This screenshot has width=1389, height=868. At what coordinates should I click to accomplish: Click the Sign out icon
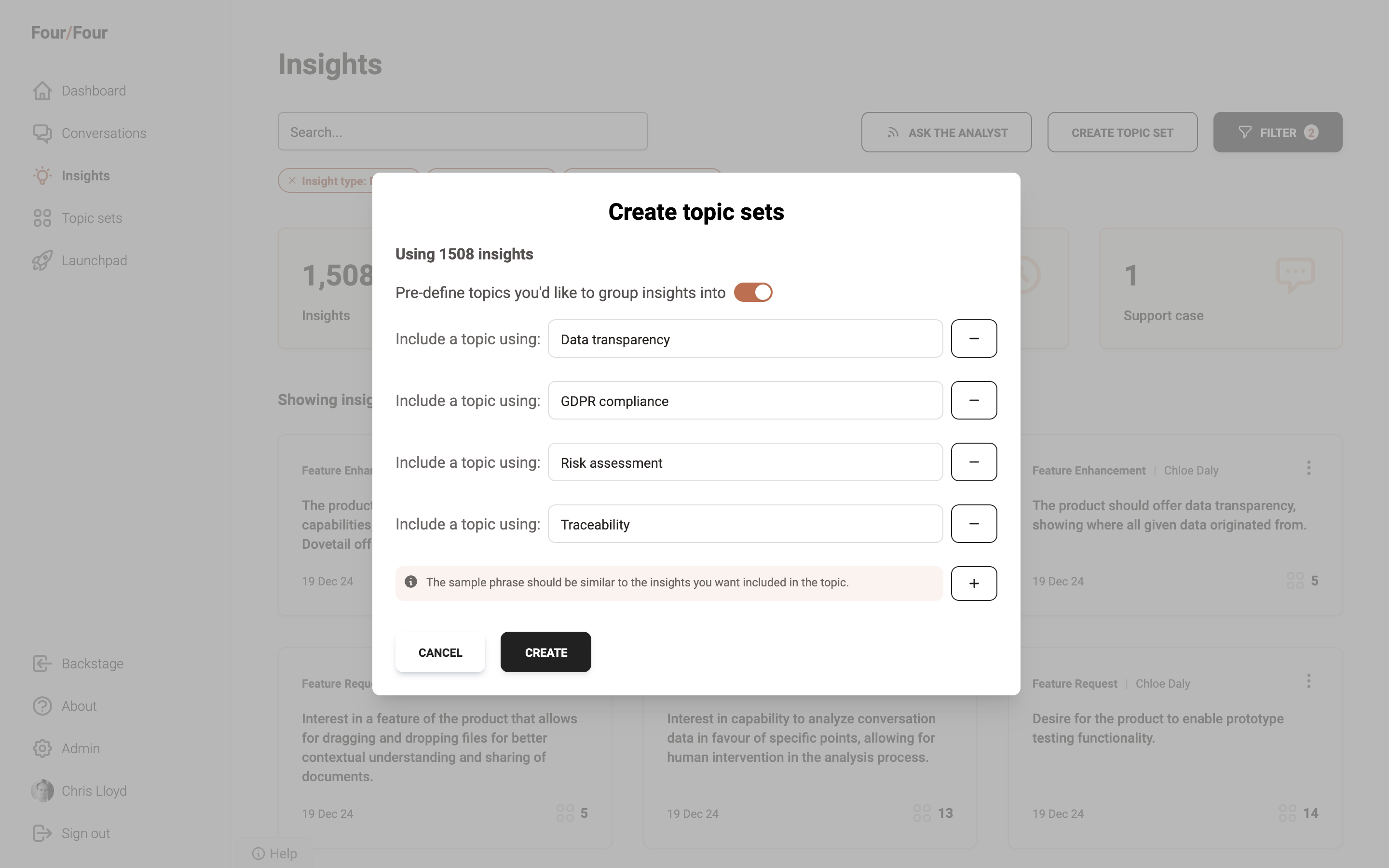point(42,833)
